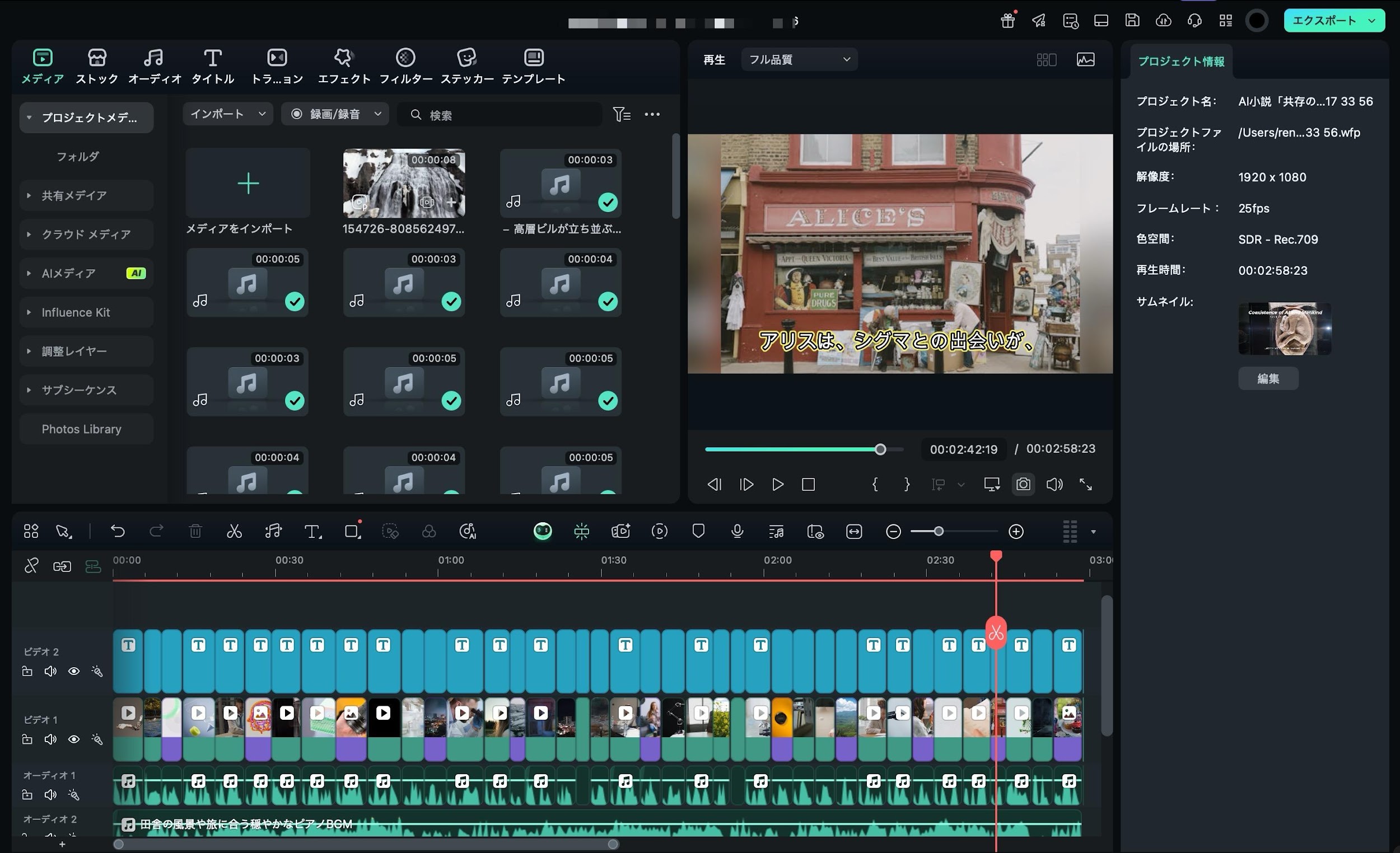1400x853 pixels.
Task: Click the zoom-in plus on timeline
Action: (x=1016, y=532)
